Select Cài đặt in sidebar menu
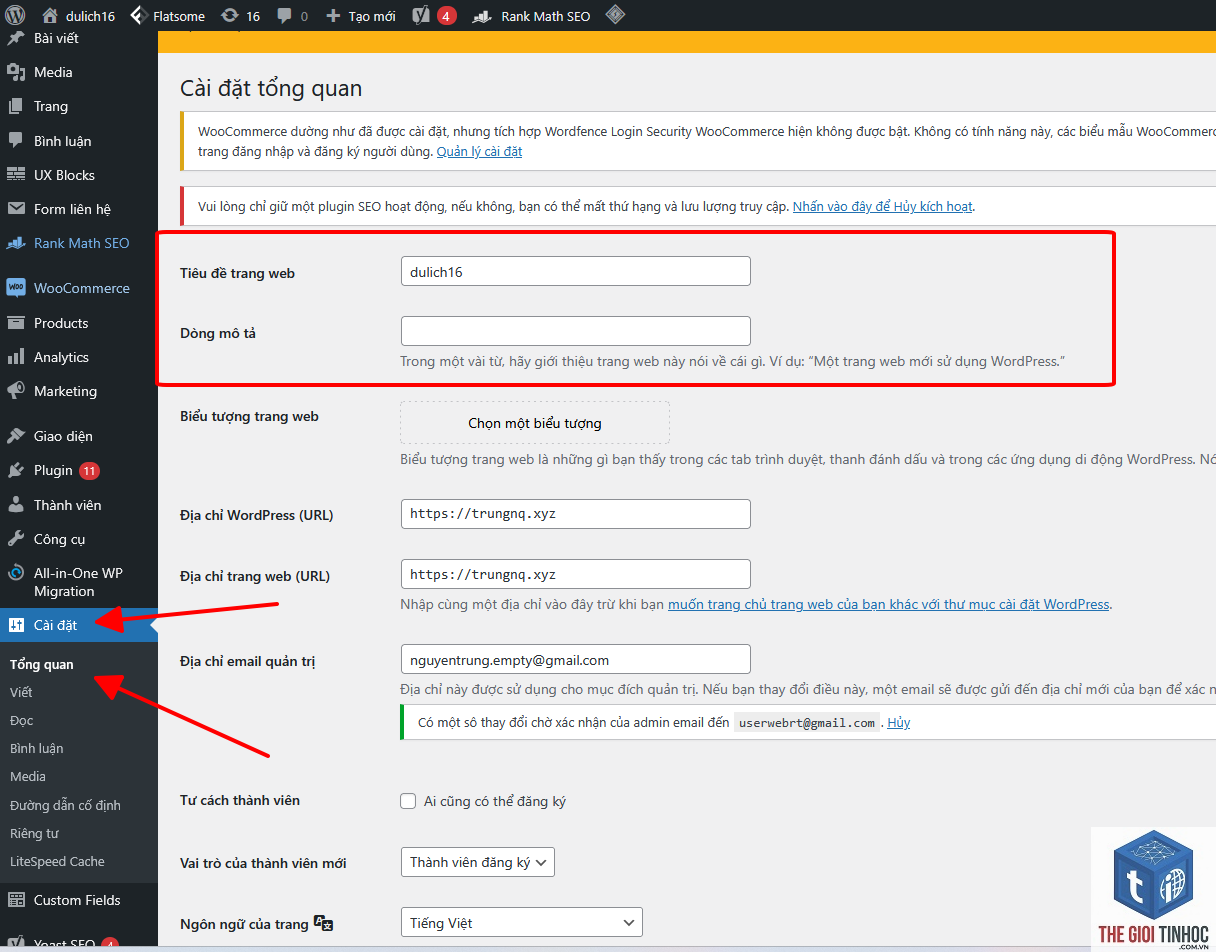This screenshot has width=1216, height=952. coord(78,625)
